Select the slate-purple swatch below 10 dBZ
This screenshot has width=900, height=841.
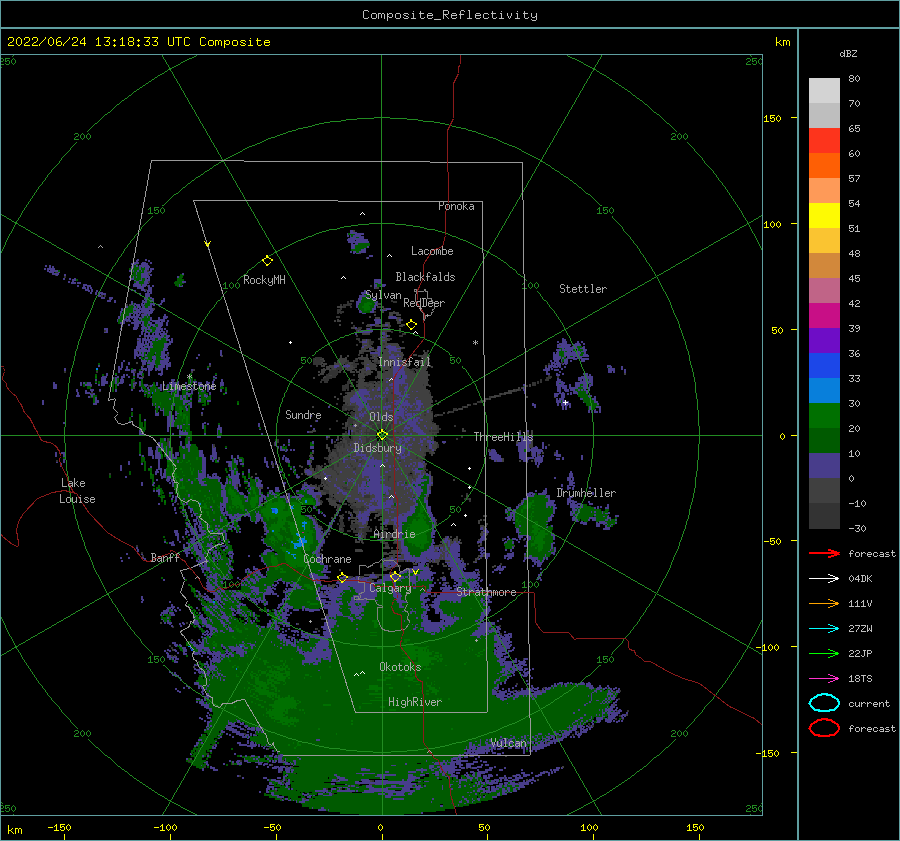click(x=824, y=465)
